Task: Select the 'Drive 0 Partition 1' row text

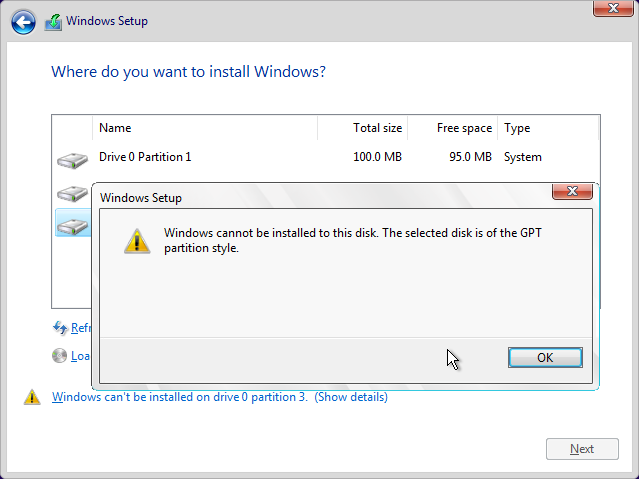Action: click(x=145, y=157)
